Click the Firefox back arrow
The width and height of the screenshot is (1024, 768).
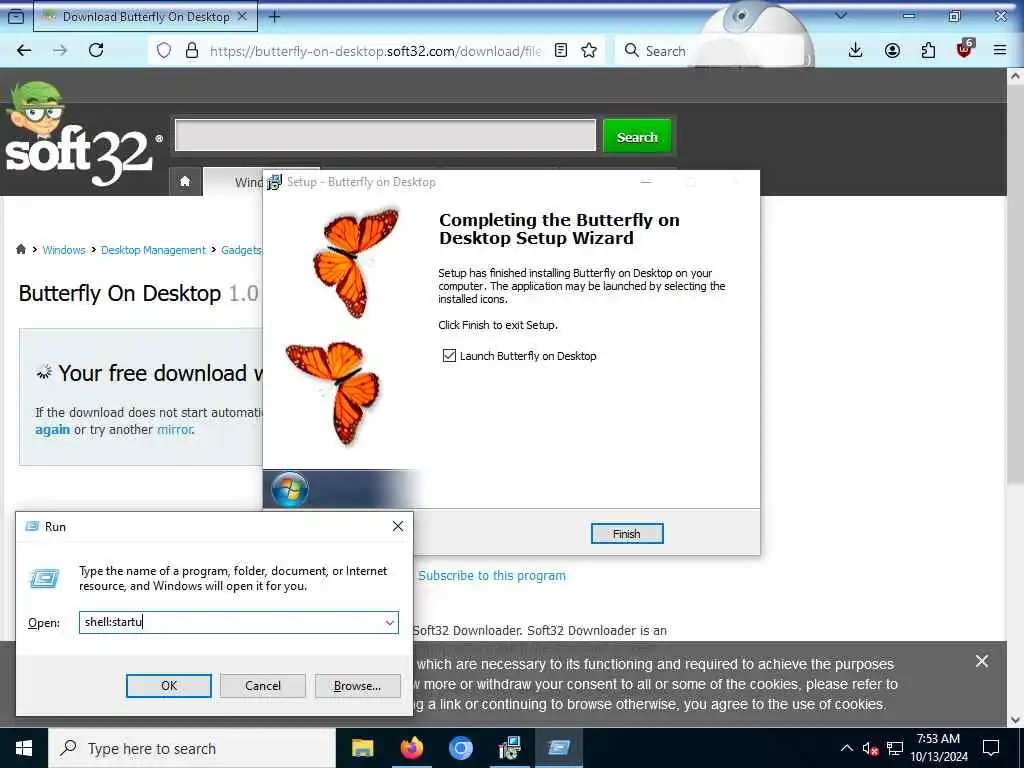click(24, 50)
